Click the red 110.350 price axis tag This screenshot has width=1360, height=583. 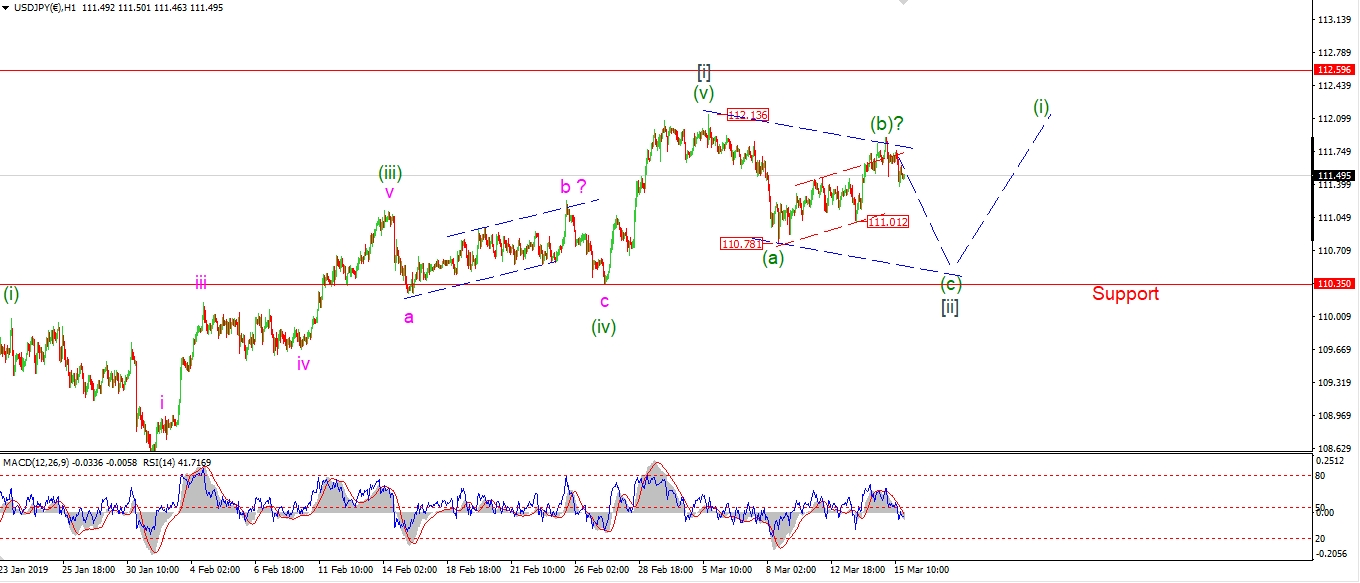[x=1335, y=284]
